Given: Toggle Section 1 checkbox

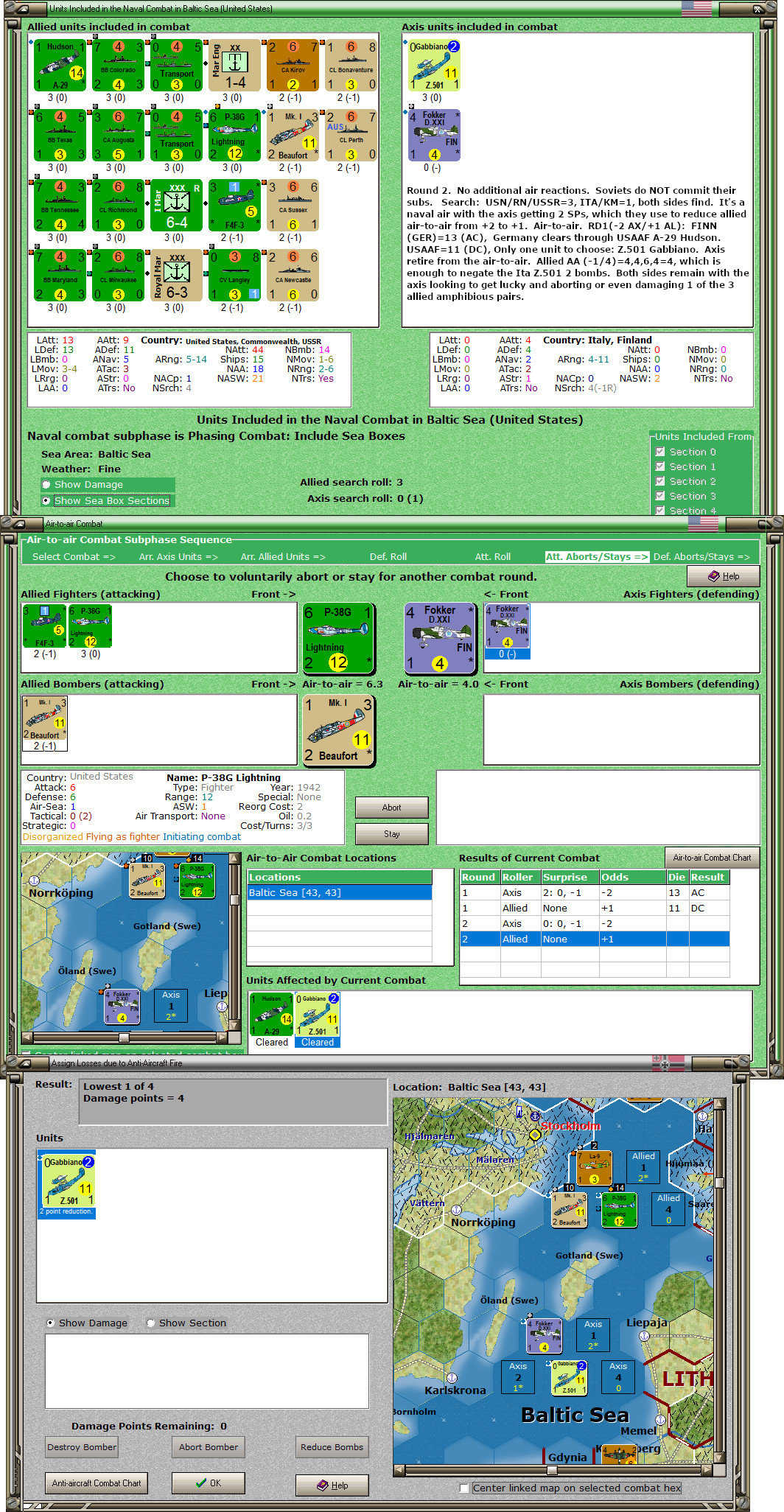Looking at the screenshot, I should (660, 466).
